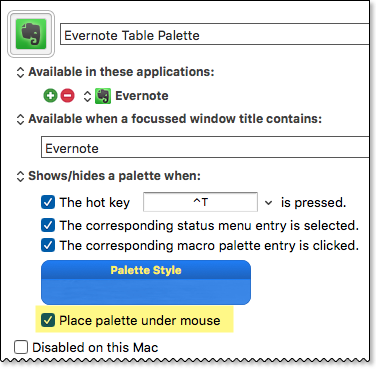Image resolution: width=376 pixels, height=369 pixels.
Task: Click the green plus add application button
Action: 50,96
